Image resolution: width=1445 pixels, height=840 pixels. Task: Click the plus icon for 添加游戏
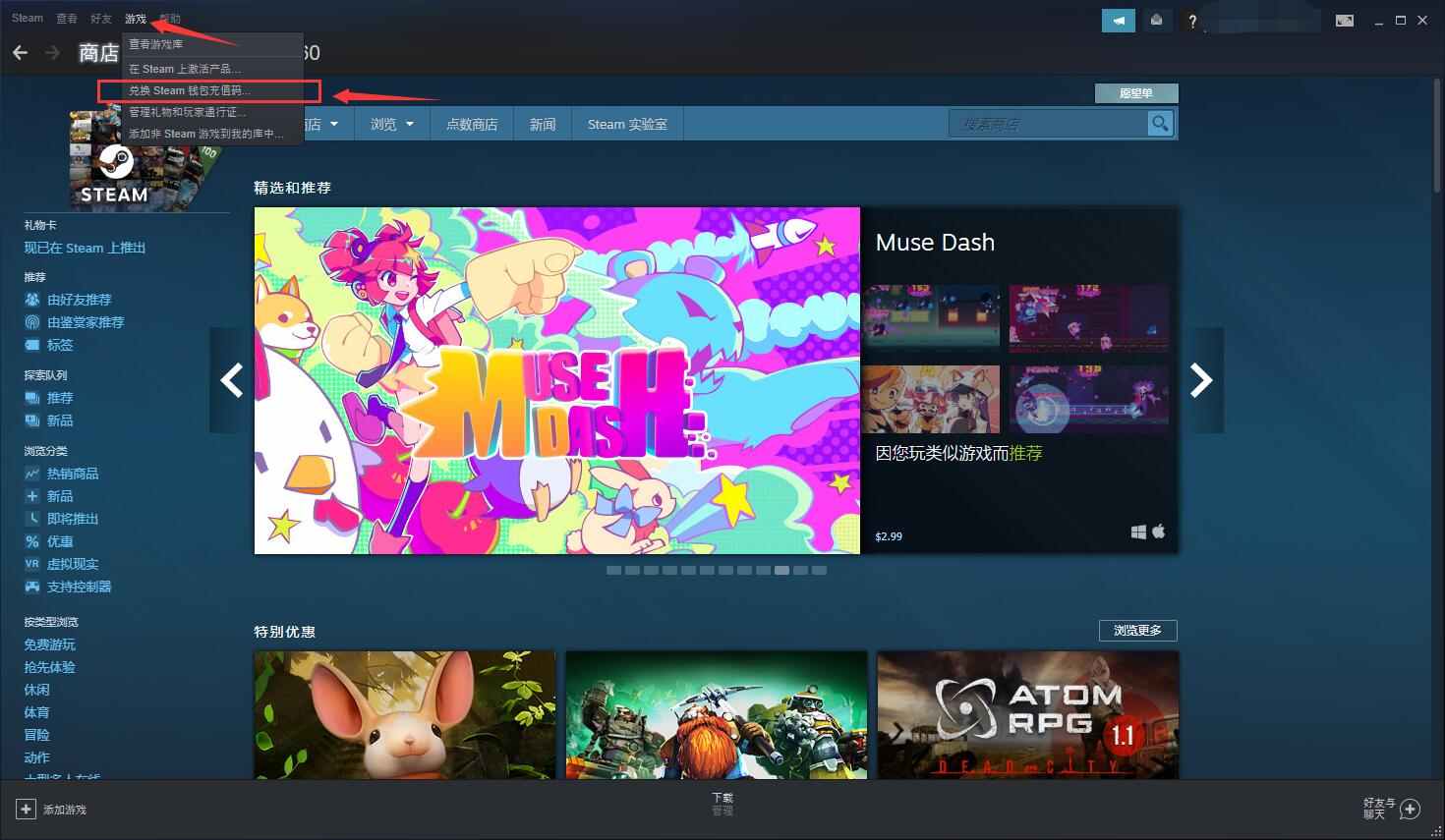[x=26, y=810]
